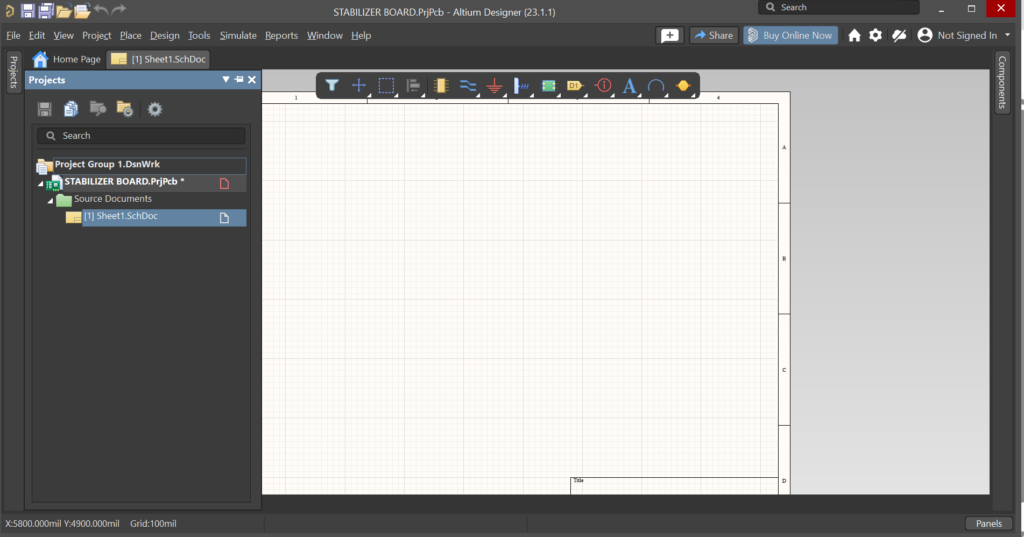Screen dimensions: 1024x537
Task: Toggle the notifications disabled cloud icon
Action: coord(899,35)
